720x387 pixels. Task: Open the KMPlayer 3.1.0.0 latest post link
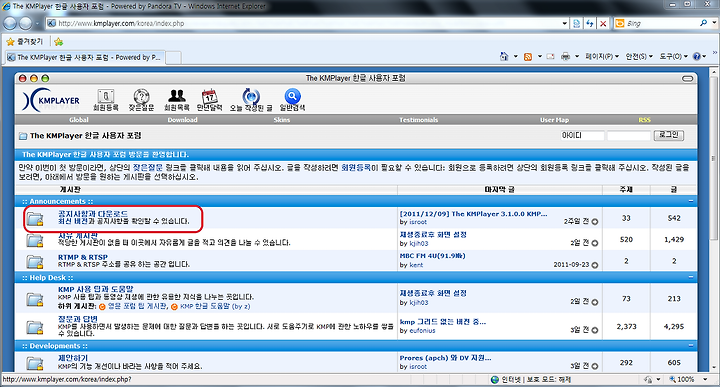pyautogui.click(x=473, y=214)
